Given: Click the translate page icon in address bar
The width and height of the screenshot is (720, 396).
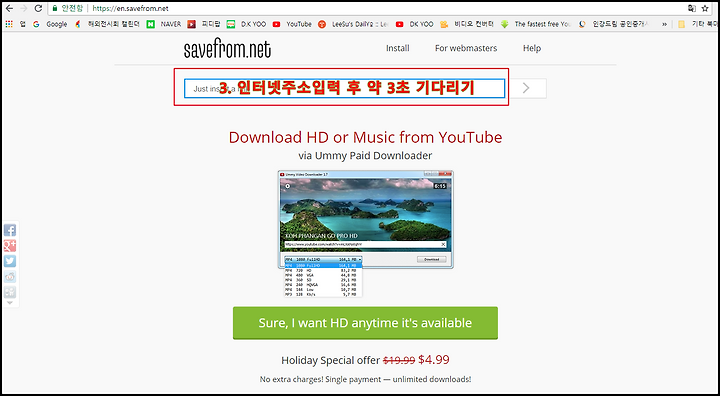Looking at the screenshot, I should tap(692, 8).
